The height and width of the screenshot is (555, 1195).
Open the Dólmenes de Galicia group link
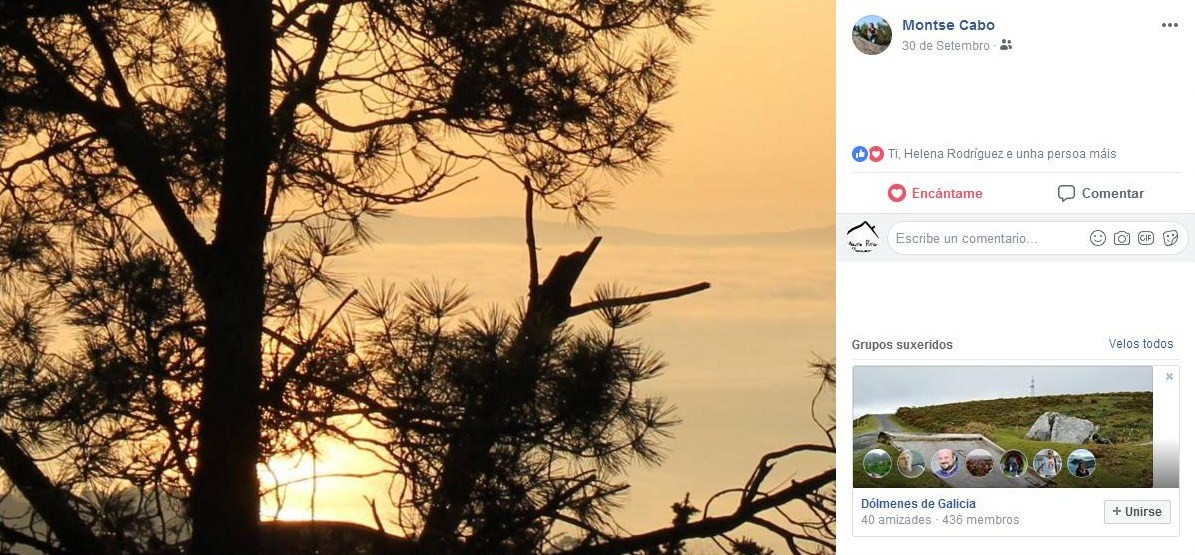point(918,504)
